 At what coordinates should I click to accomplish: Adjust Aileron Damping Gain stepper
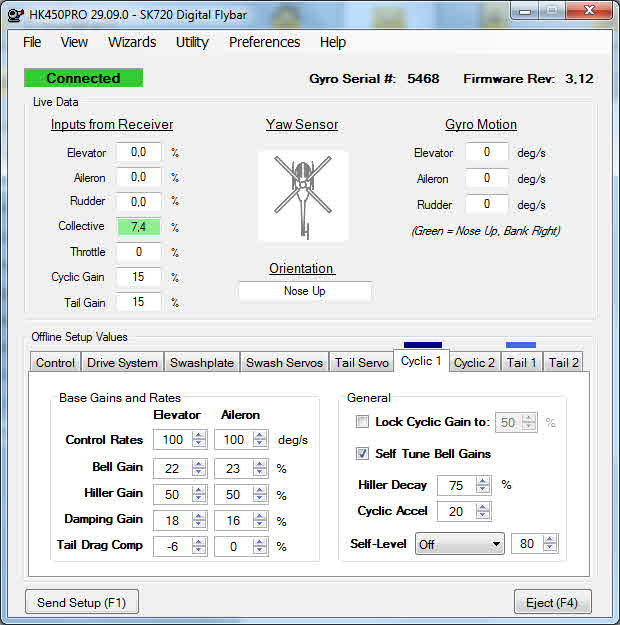[260, 520]
